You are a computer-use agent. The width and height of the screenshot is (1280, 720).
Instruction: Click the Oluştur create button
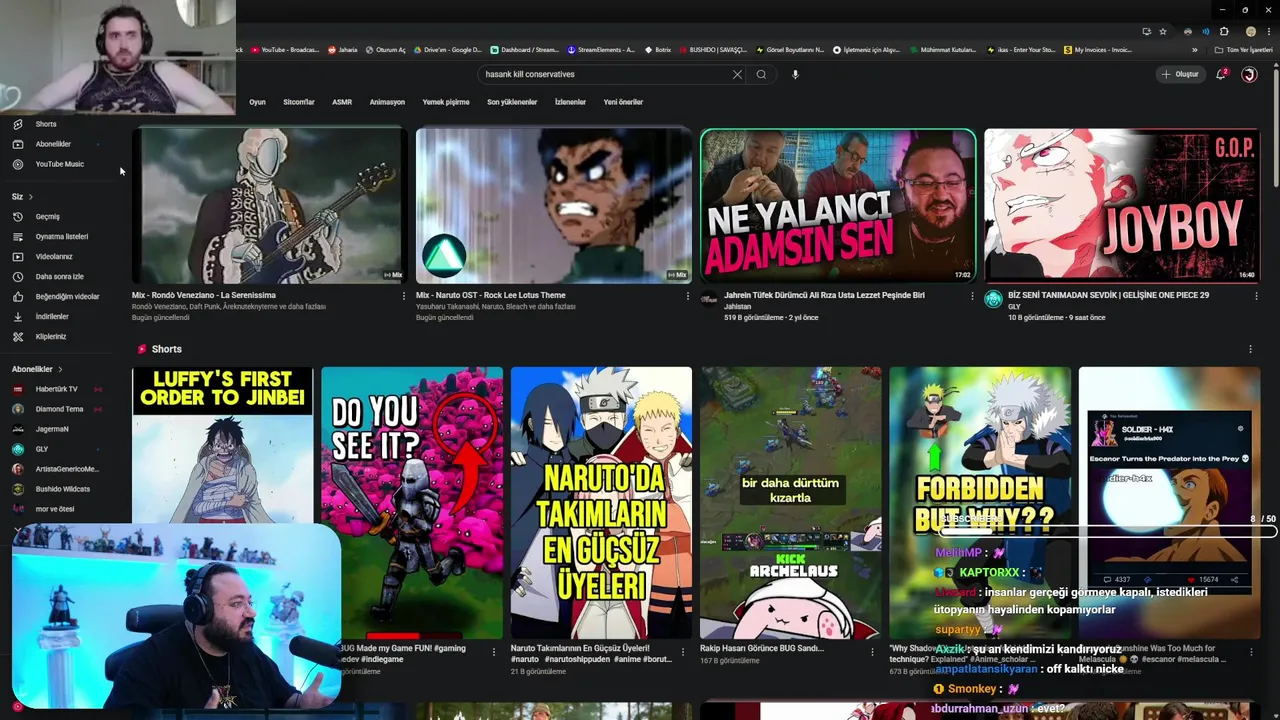(x=1180, y=74)
